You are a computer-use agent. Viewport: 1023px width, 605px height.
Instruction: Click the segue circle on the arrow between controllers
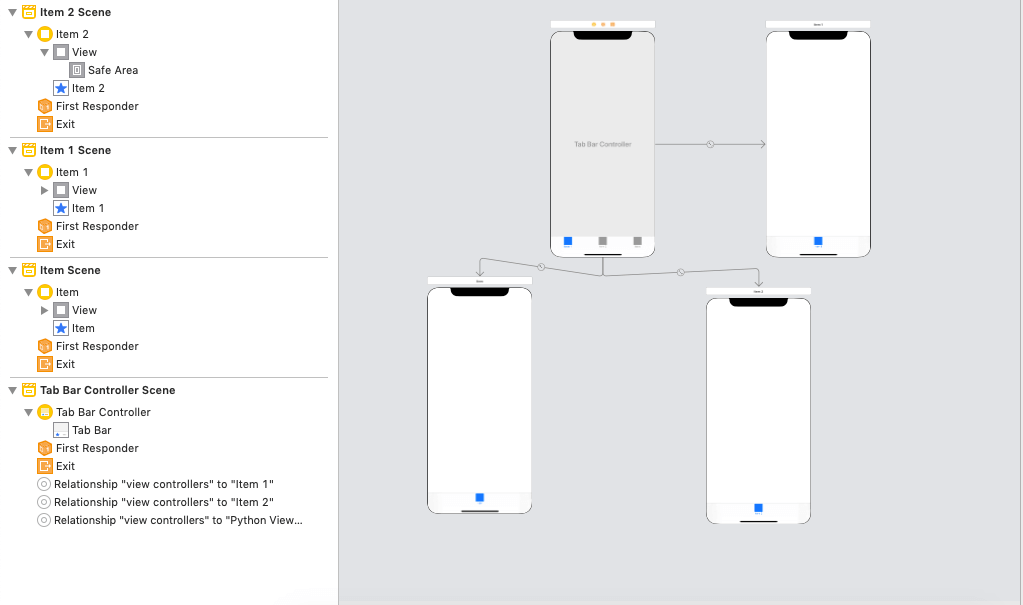tap(709, 143)
